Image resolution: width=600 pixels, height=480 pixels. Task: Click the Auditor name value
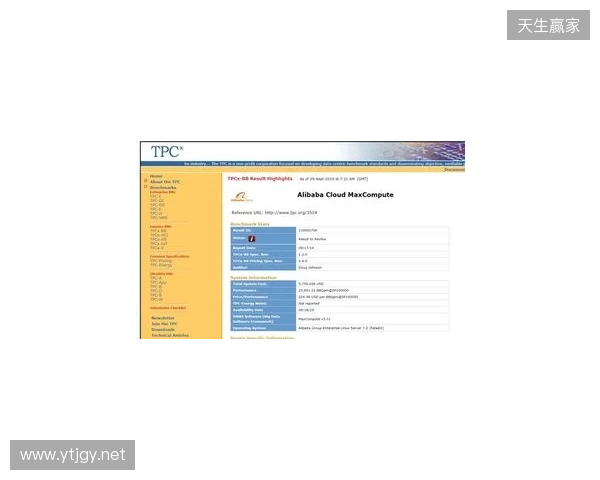pyautogui.click(x=310, y=268)
